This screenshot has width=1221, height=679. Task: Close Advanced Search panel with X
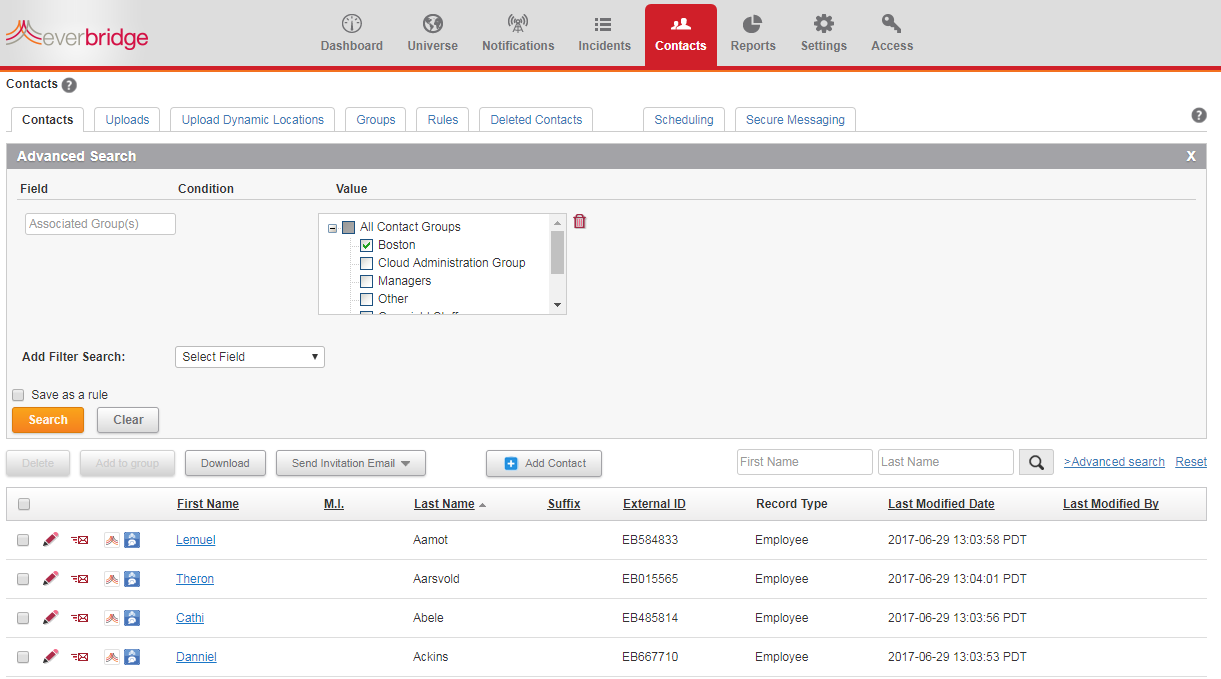point(1191,156)
